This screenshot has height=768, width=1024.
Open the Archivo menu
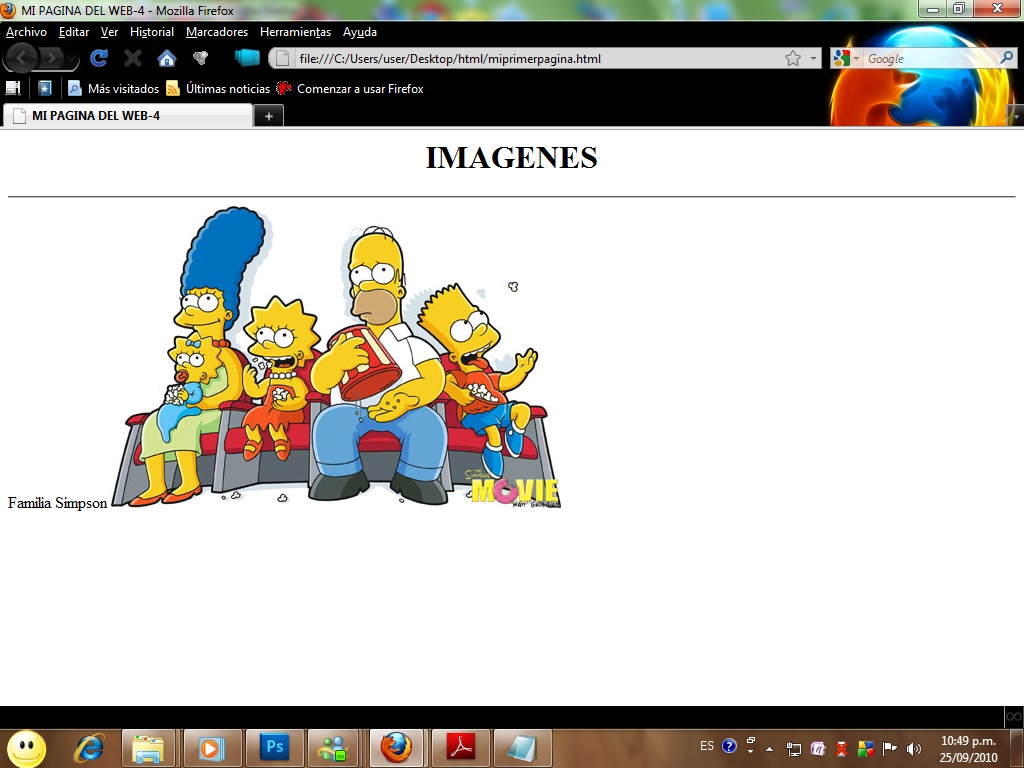coord(26,31)
